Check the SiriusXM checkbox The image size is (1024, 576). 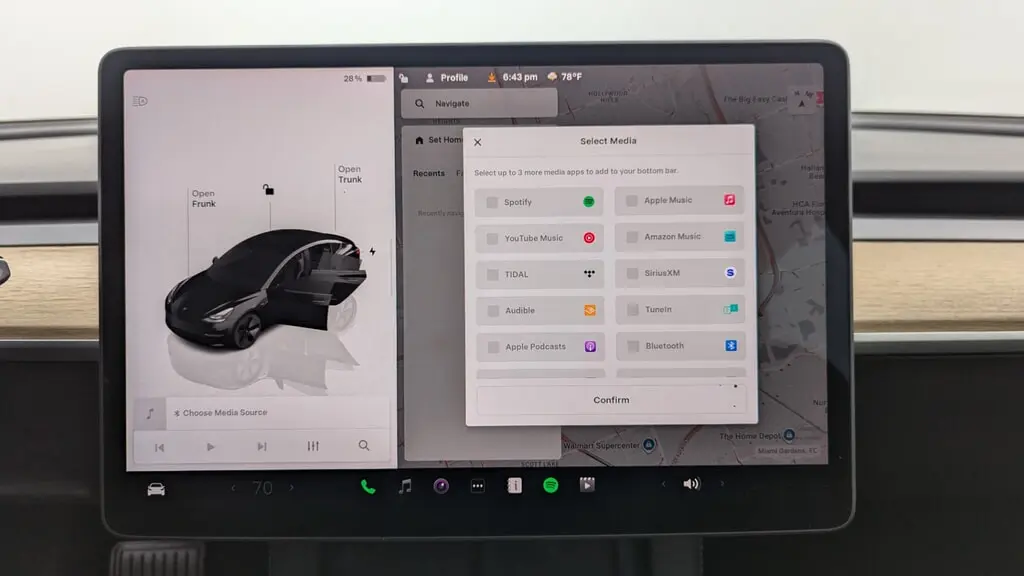[x=632, y=274]
